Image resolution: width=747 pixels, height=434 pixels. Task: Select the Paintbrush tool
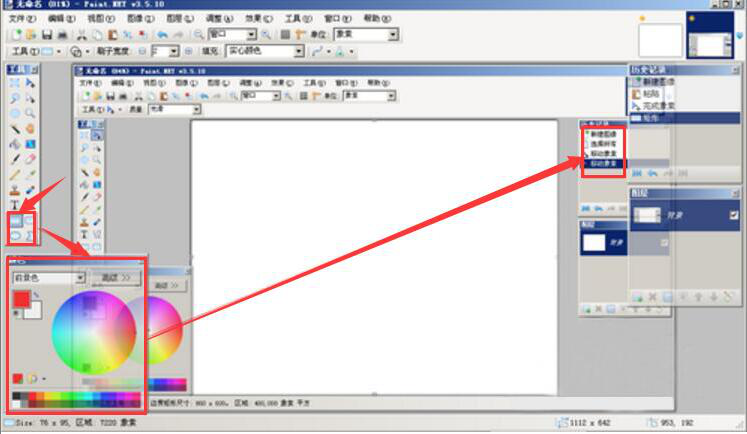[15, 159]
